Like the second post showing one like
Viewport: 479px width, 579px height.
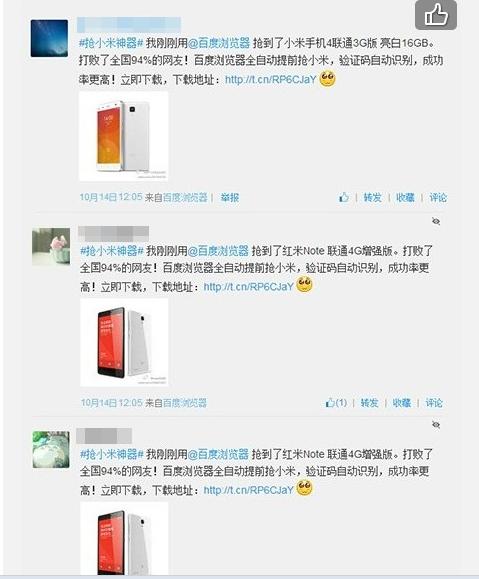coord(336,402)
